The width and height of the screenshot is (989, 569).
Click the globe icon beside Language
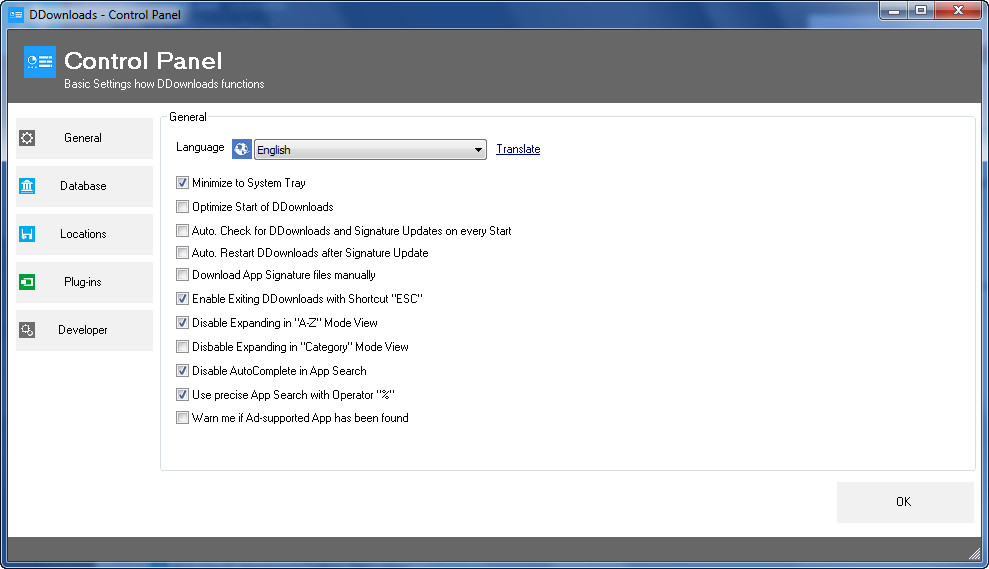click(242, 149)
